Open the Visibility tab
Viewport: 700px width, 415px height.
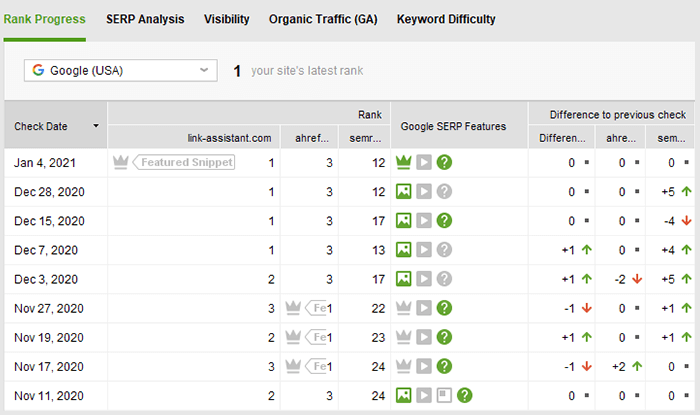tap(227, 19)
